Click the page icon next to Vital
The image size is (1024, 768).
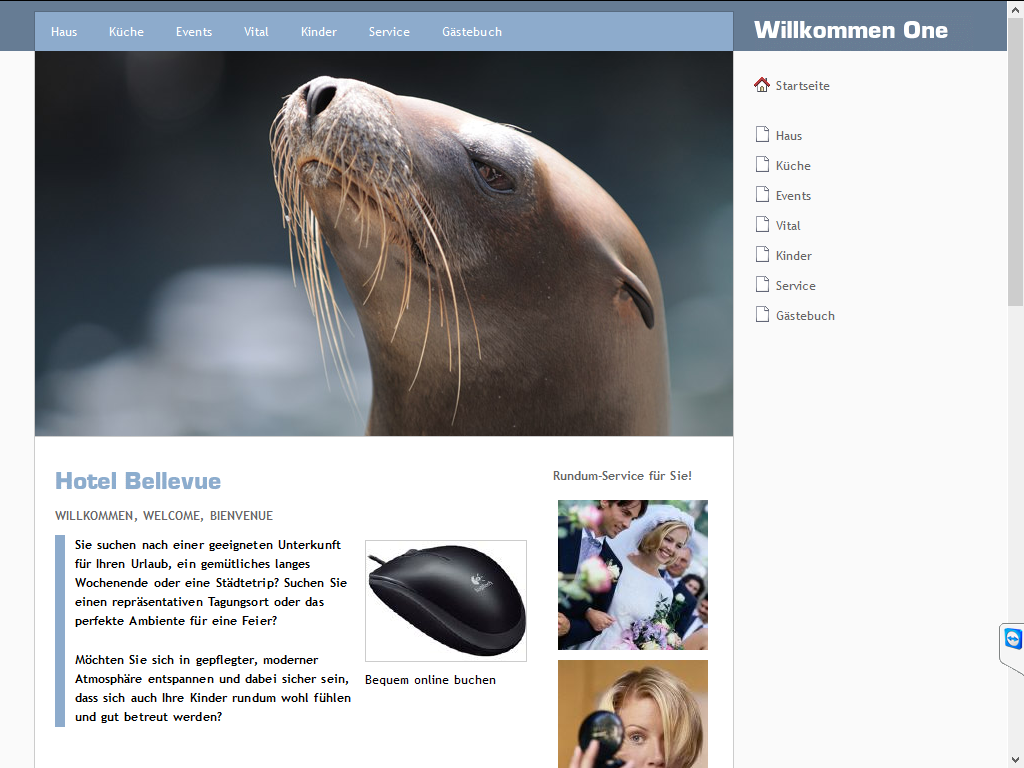click(762, 225)
